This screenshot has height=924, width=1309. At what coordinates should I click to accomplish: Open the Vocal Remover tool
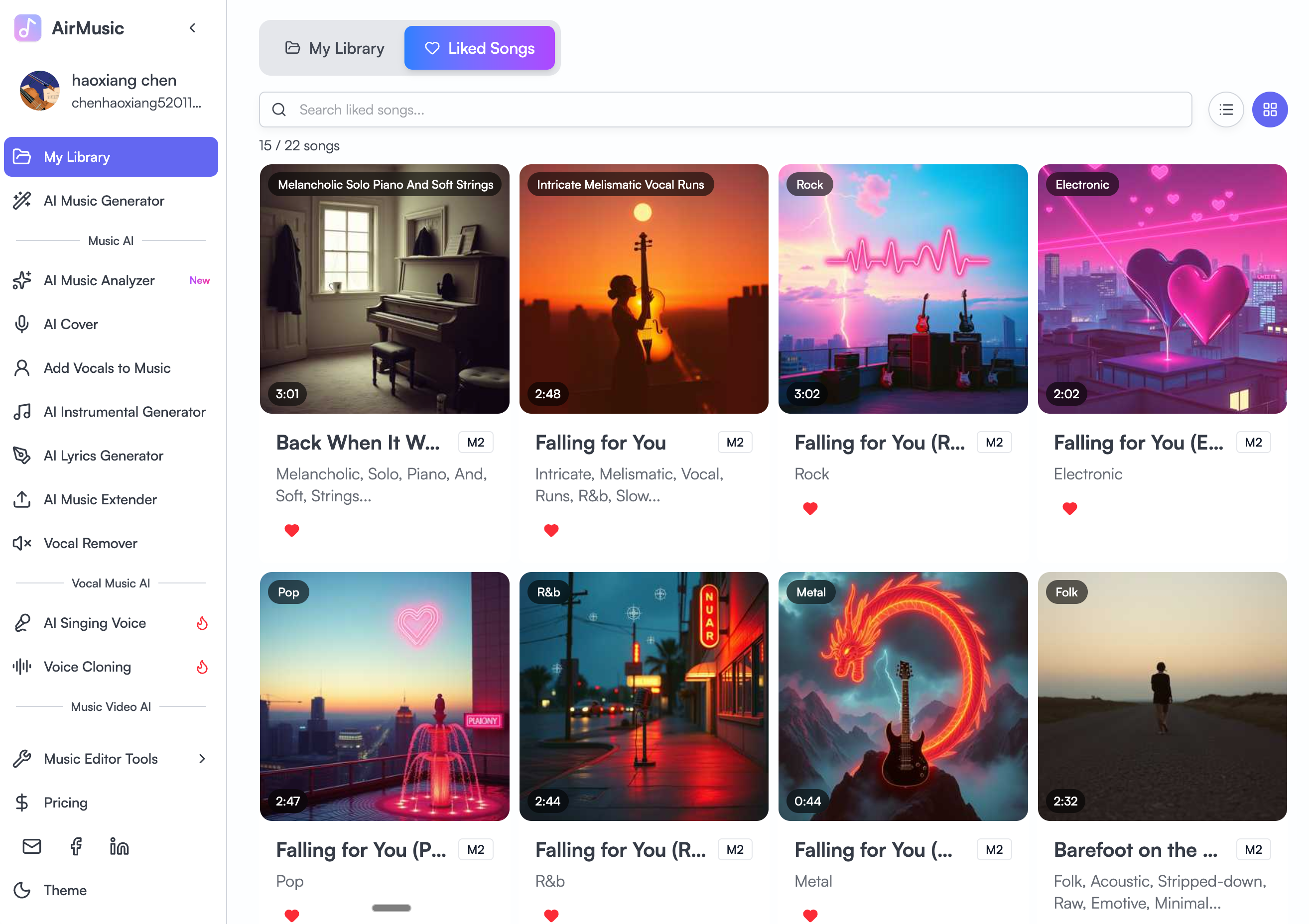coord(91,543)
